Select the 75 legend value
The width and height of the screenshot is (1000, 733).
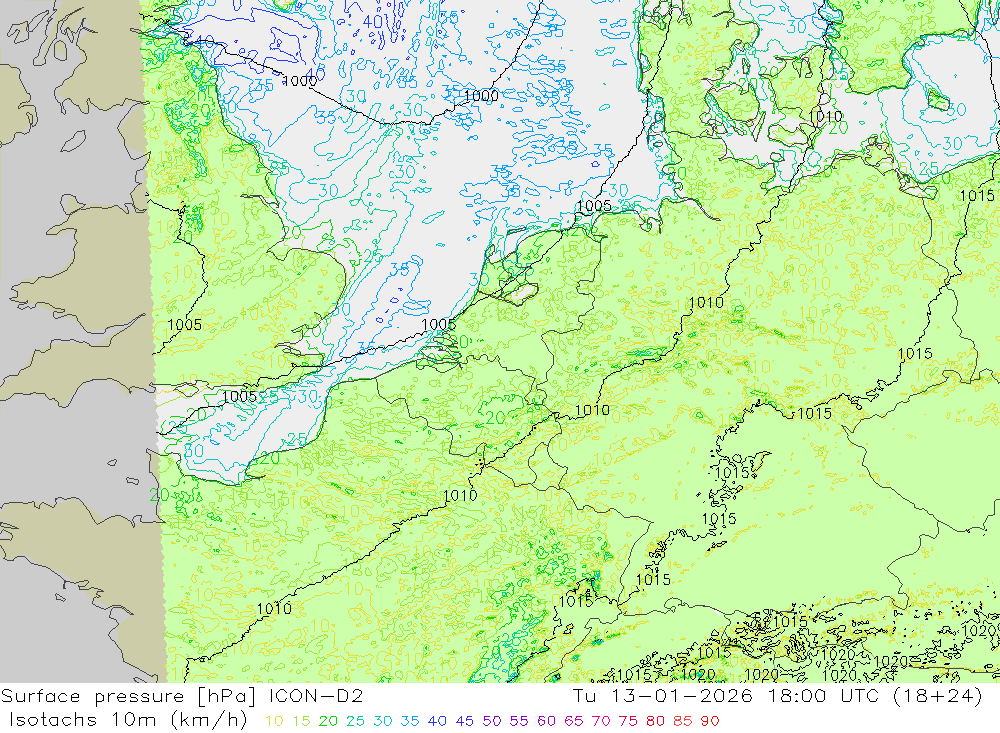[628, 721]
